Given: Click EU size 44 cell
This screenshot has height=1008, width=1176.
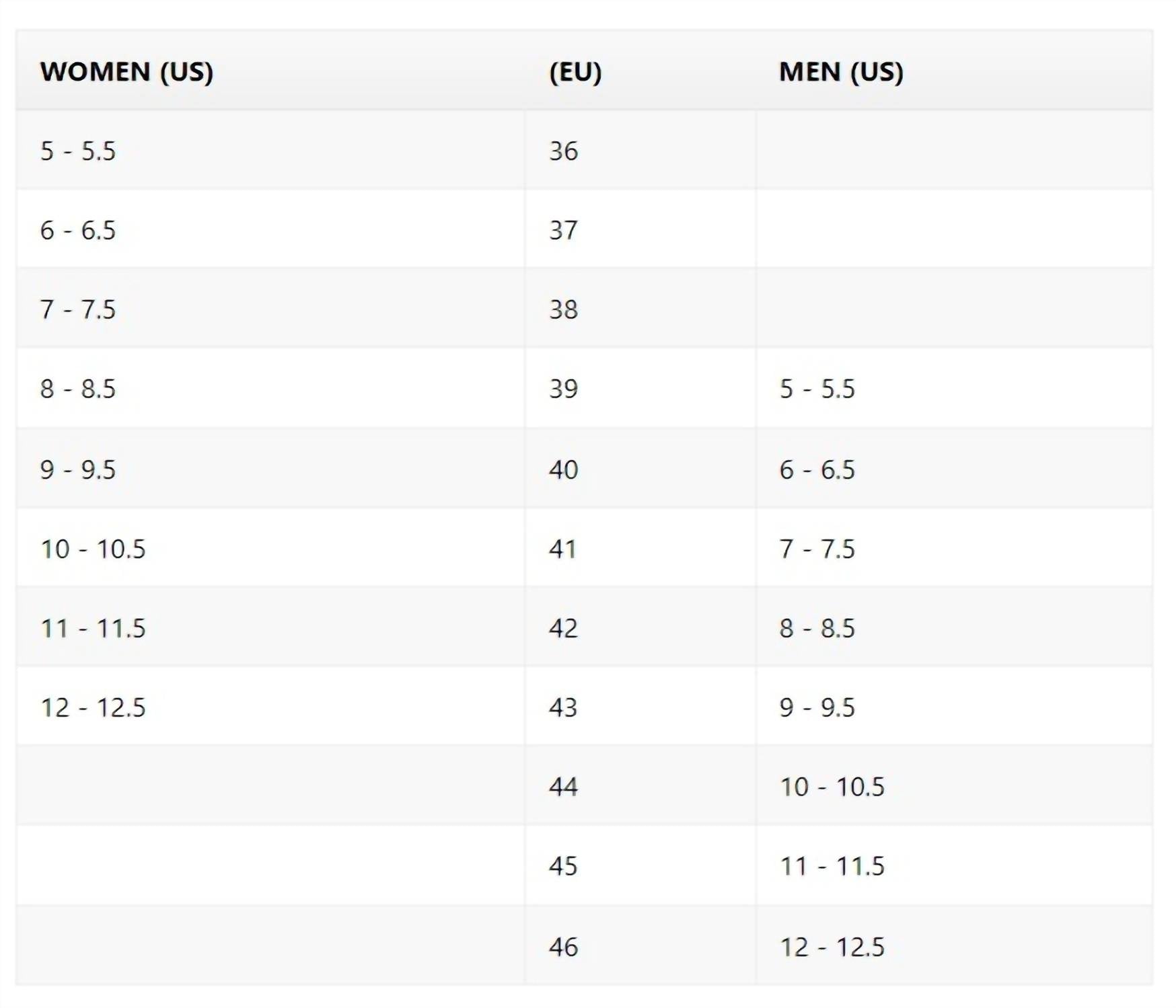Looking at the screenshot, I should coord(564,787).
